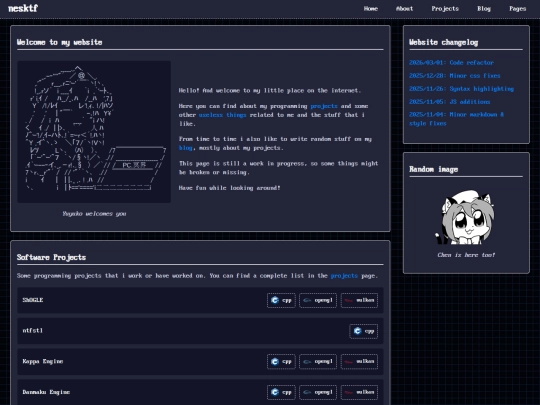Open the Blog nav item
The width and height of the screenshot is (540, 405).
pos(484,9)
